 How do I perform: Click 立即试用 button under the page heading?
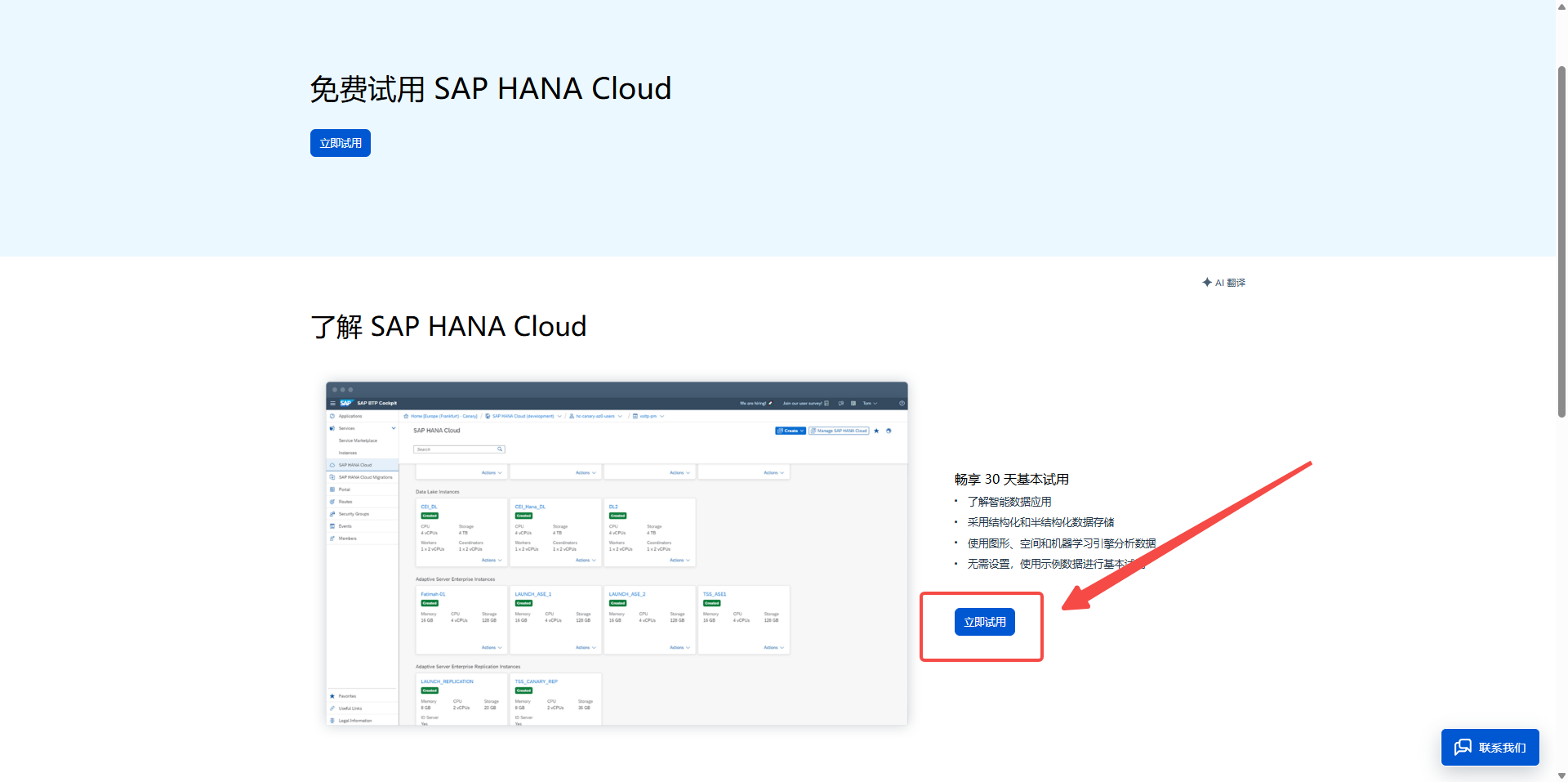[340, 143]
